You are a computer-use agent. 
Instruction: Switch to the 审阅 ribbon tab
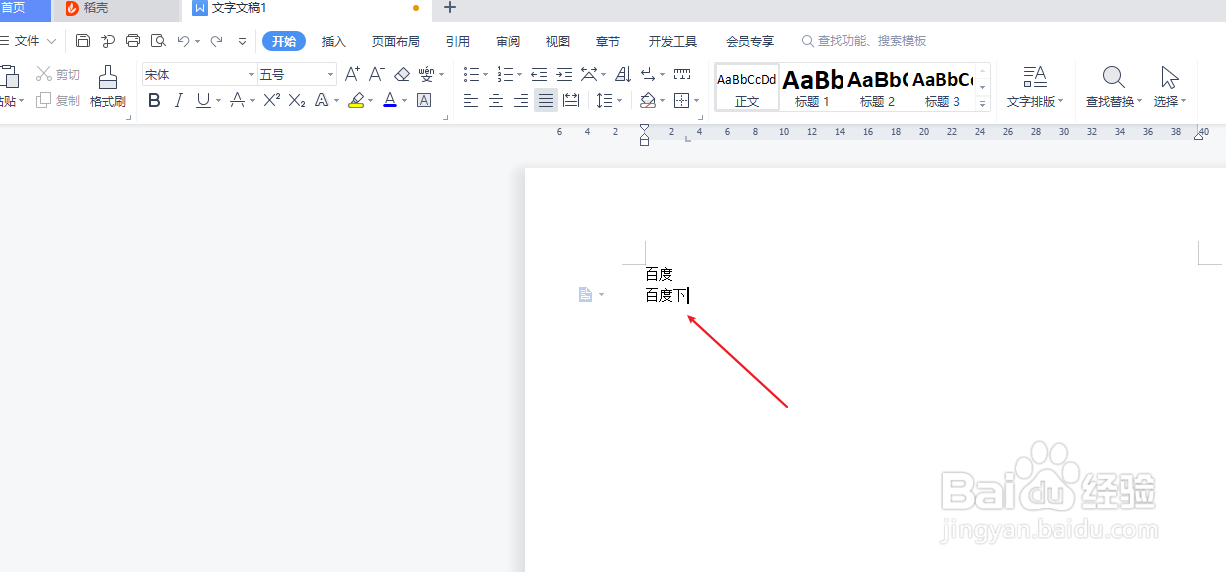point(508,41)
